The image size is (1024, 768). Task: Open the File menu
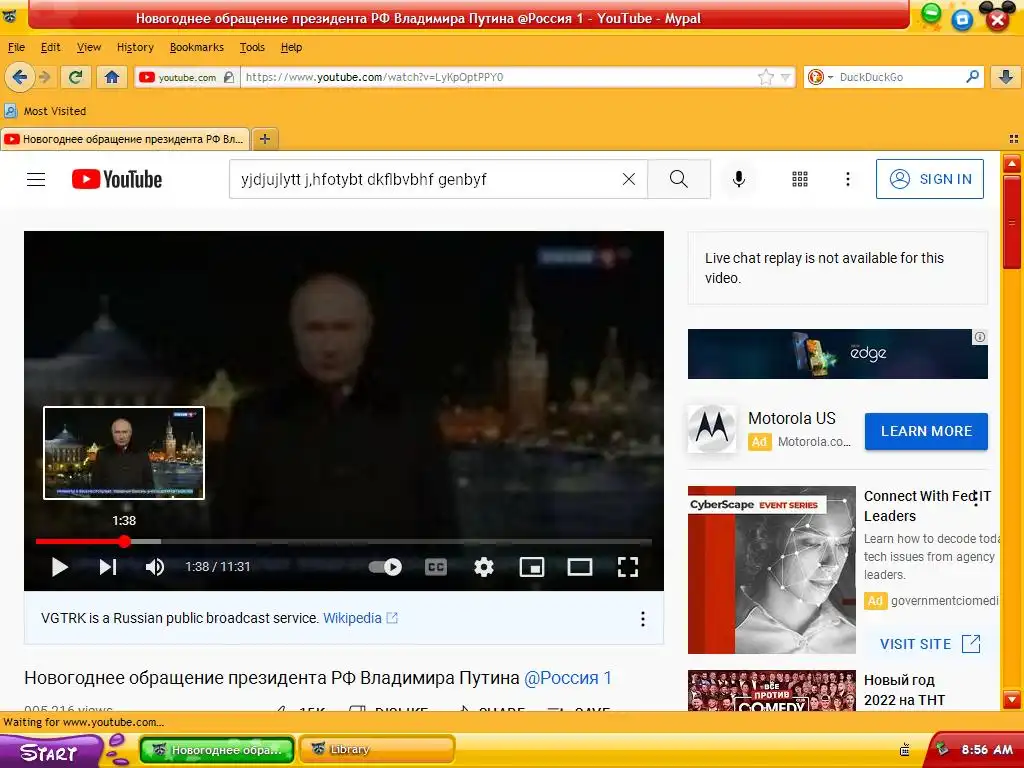point(16,47)
